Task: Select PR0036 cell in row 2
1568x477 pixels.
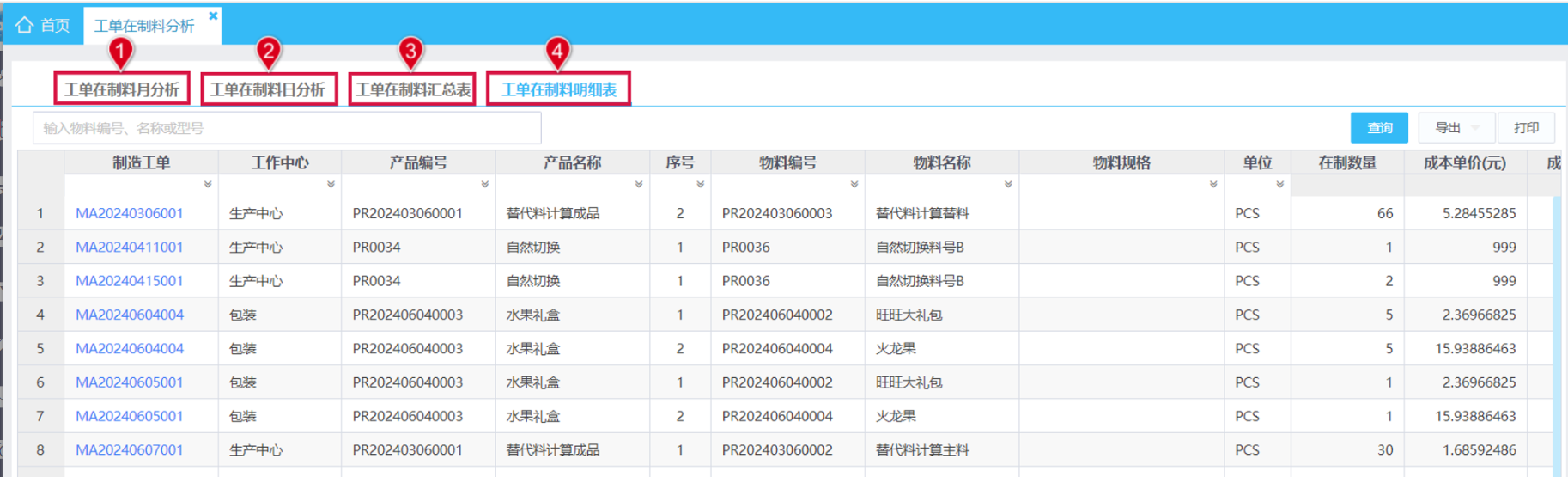Action: (788, 247)
